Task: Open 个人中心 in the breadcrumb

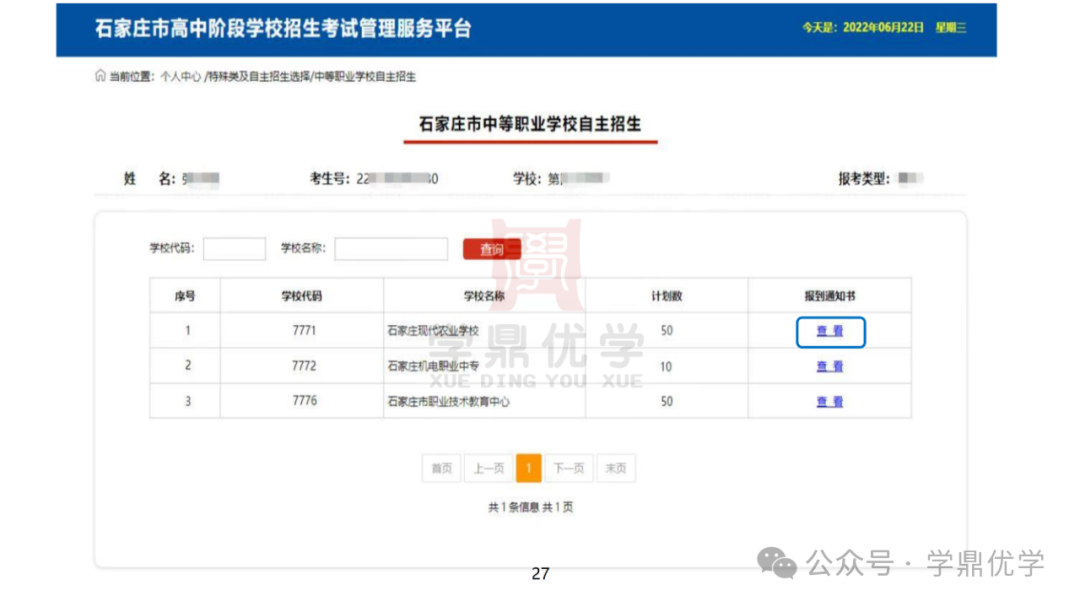Action: click(x=180, y=76)
